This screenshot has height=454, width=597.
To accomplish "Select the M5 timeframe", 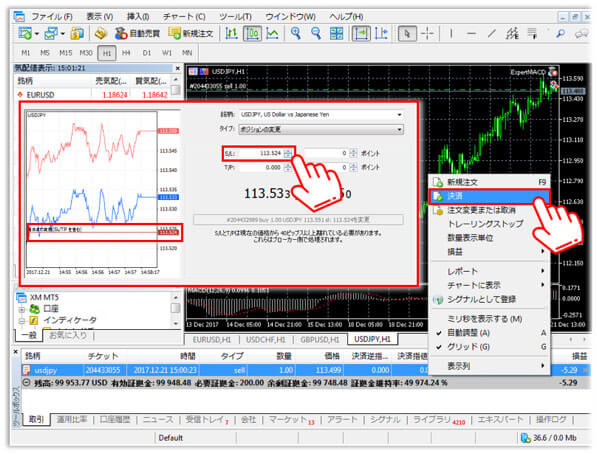I will click(45, 53).
